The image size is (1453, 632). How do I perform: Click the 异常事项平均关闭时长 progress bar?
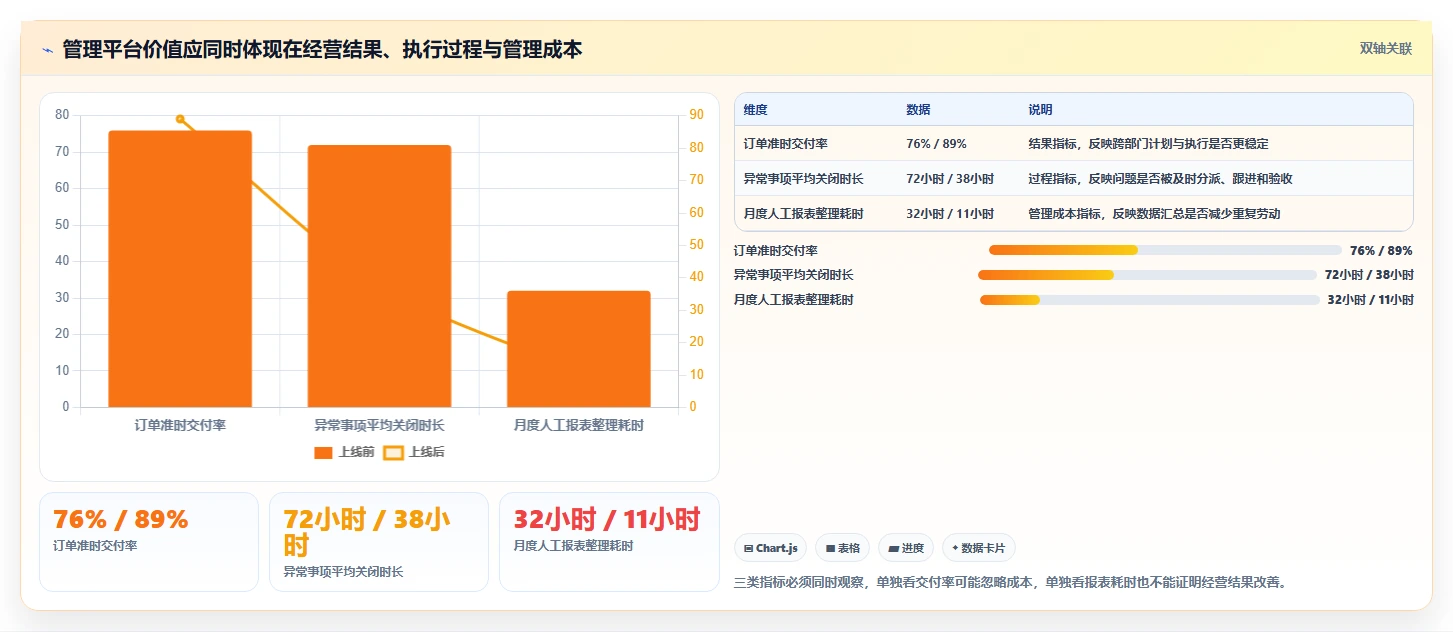point(1147,275)
